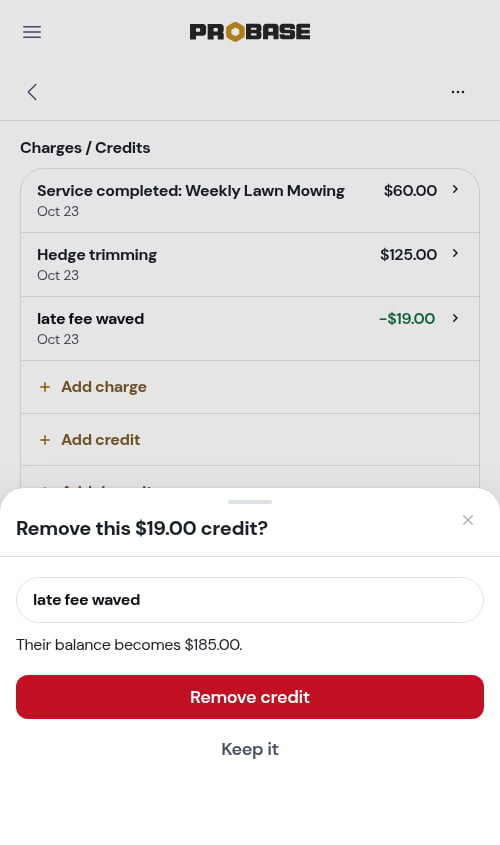Click the plus icon beside Add credit
The width and height of the screenshot is (500, 845).
tap(45, 440)
